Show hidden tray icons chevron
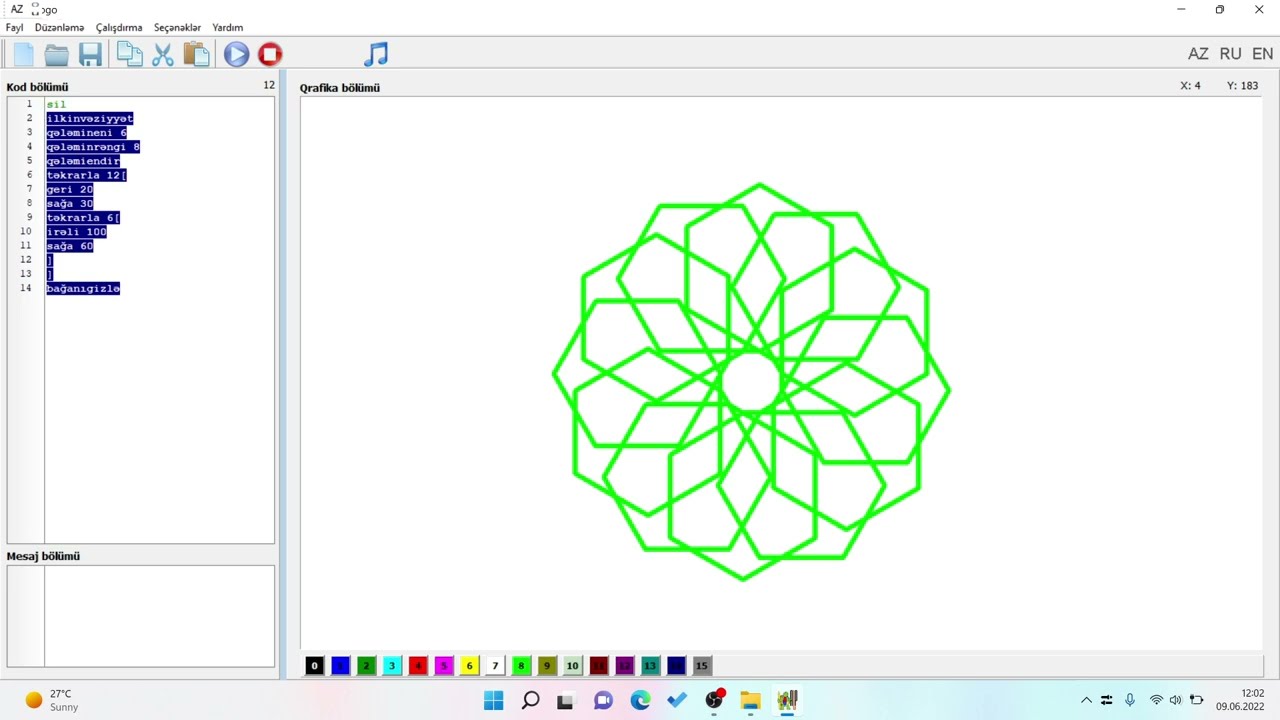Image resolution: width=1280 pixels, height=720 pixels. tap(1086, 700)
